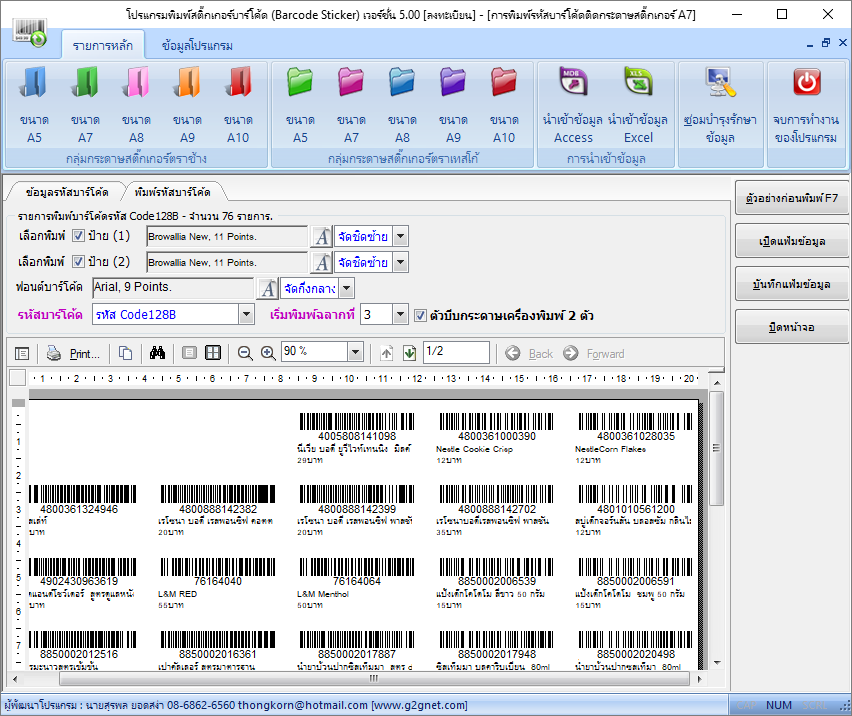Switch to single page view
Image resolution: width=852 pixels, height=716 pixels.
pos(189,353)
